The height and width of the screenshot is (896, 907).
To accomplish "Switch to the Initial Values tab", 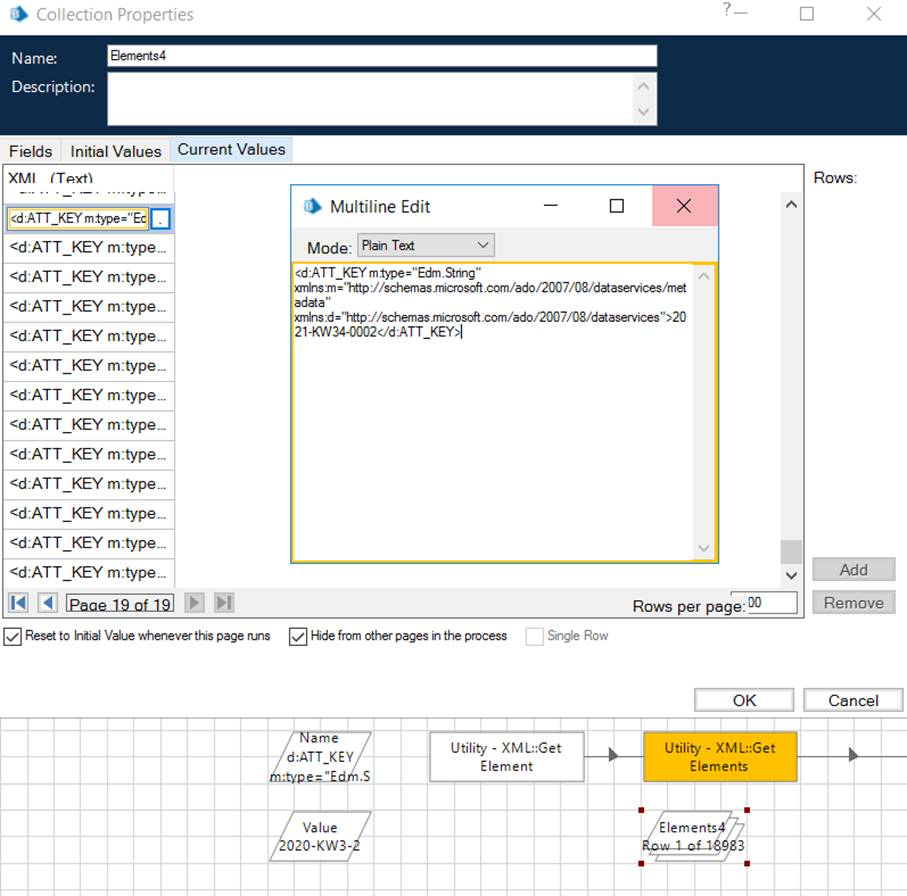I will pyautogui.click(x=115, y=151).
